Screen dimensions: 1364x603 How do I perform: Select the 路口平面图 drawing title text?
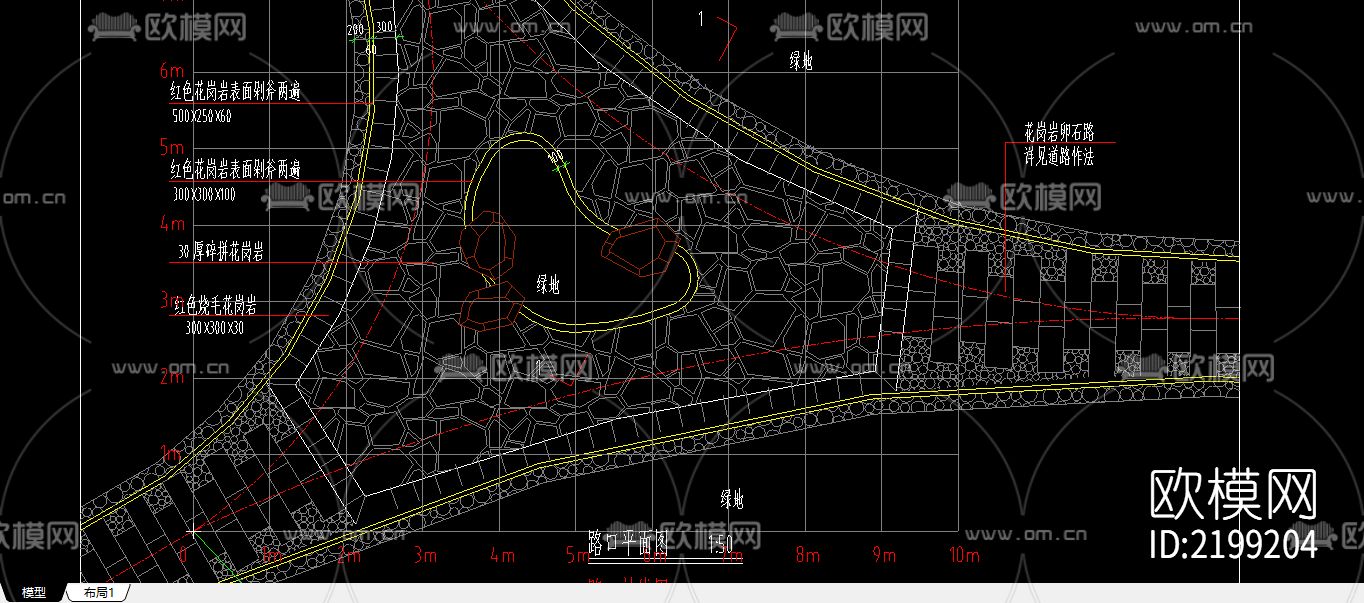tap(630, 539)
